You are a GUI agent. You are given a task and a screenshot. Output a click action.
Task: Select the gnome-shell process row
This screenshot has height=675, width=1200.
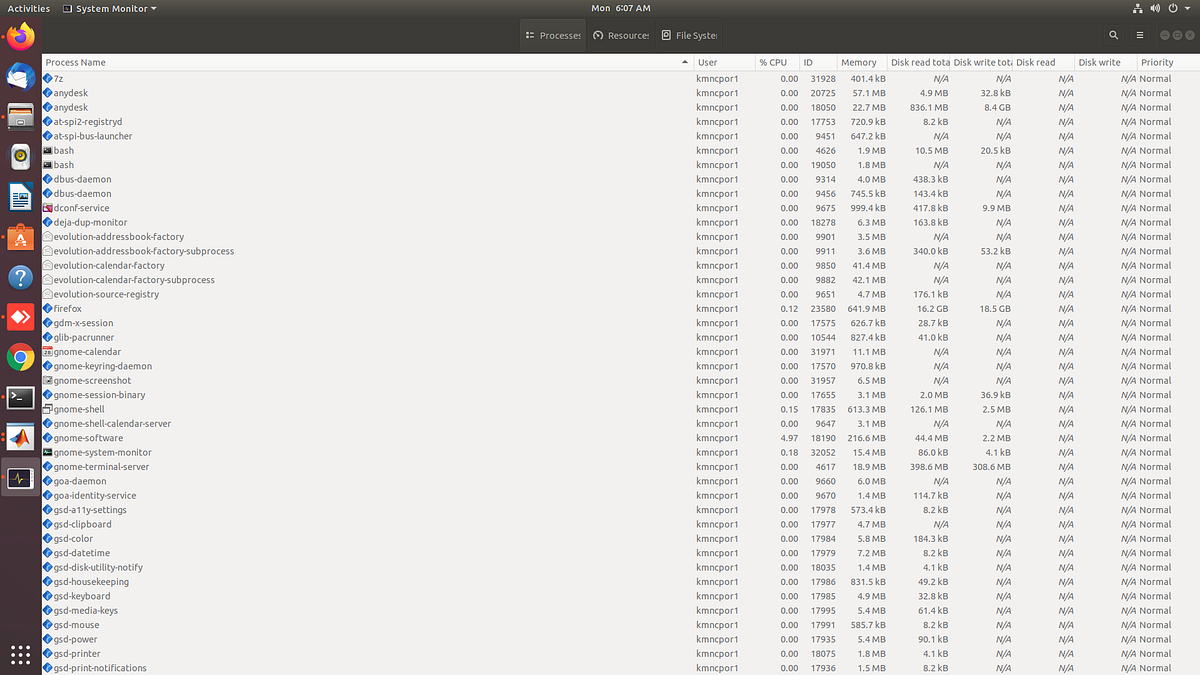300,409
